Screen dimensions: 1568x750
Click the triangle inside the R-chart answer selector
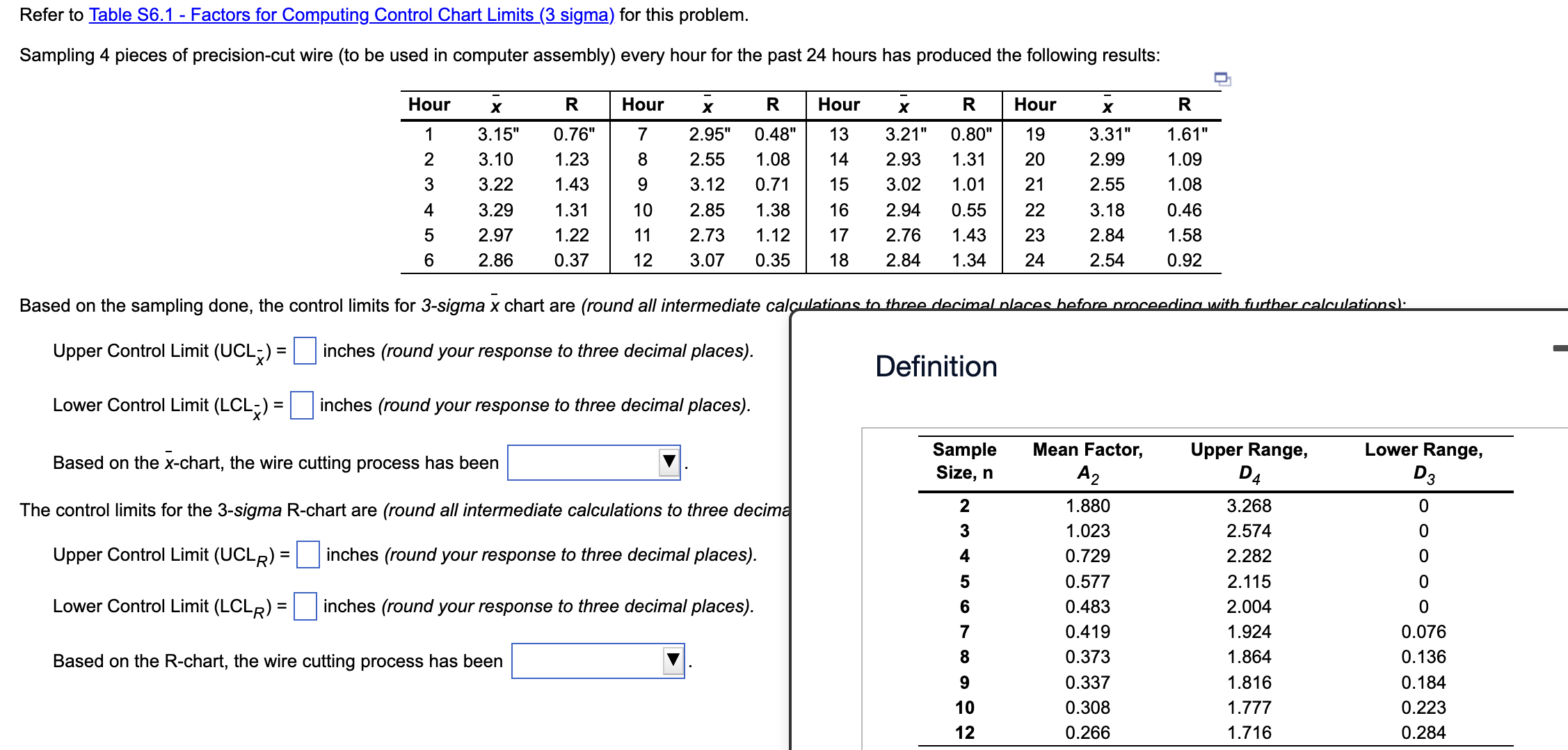pyautogui.click(x=673, y=660)
